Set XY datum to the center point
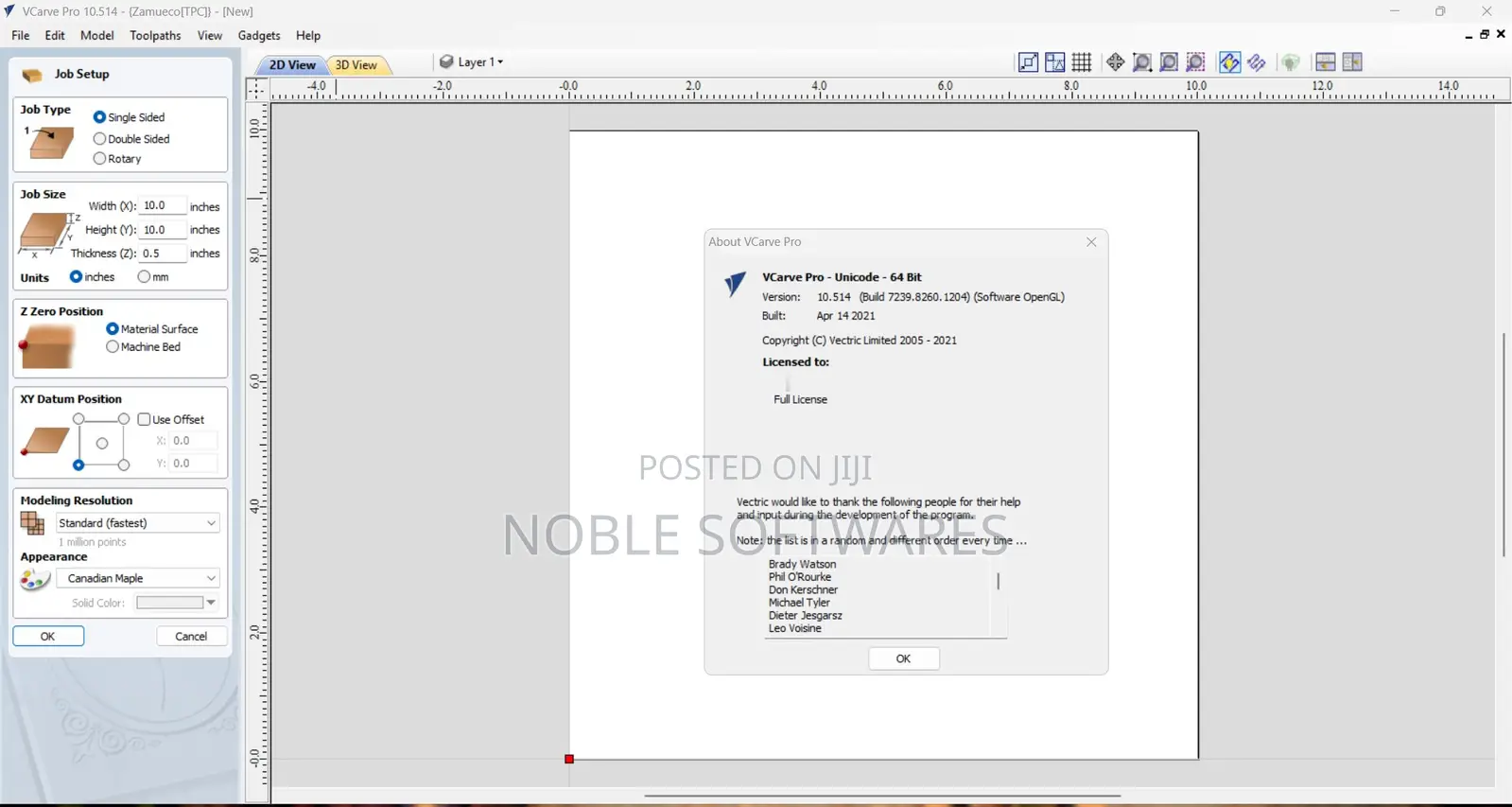The image size is (1512, 807). click(x=102, y=443)
